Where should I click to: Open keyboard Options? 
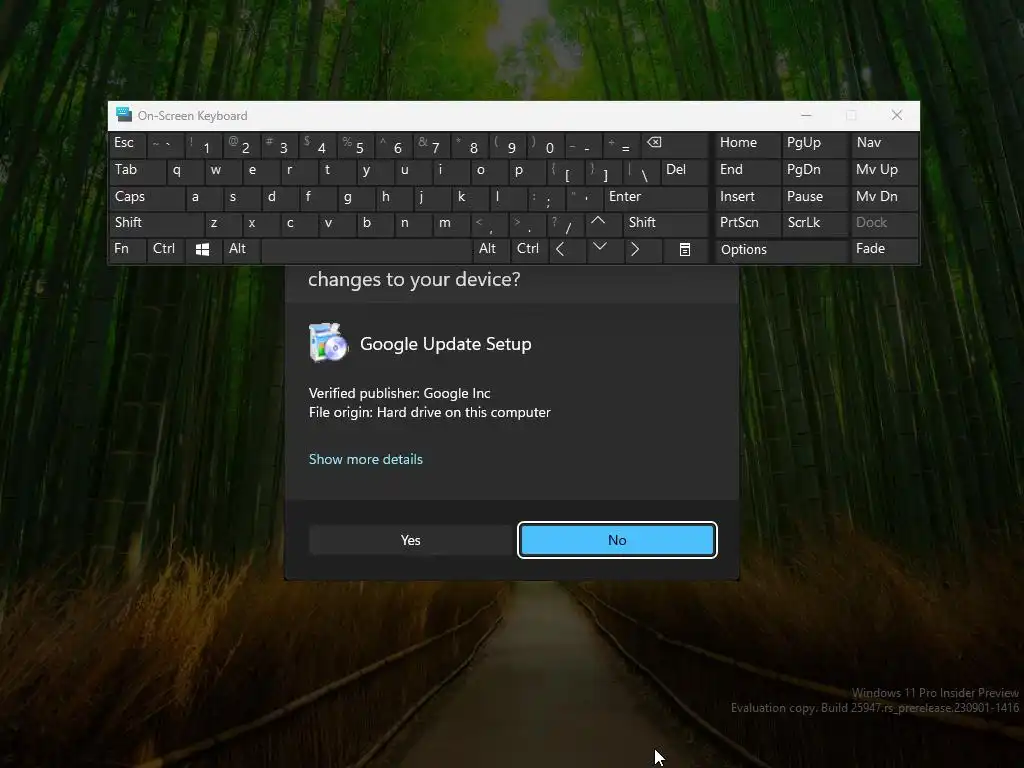pos(780,249)
